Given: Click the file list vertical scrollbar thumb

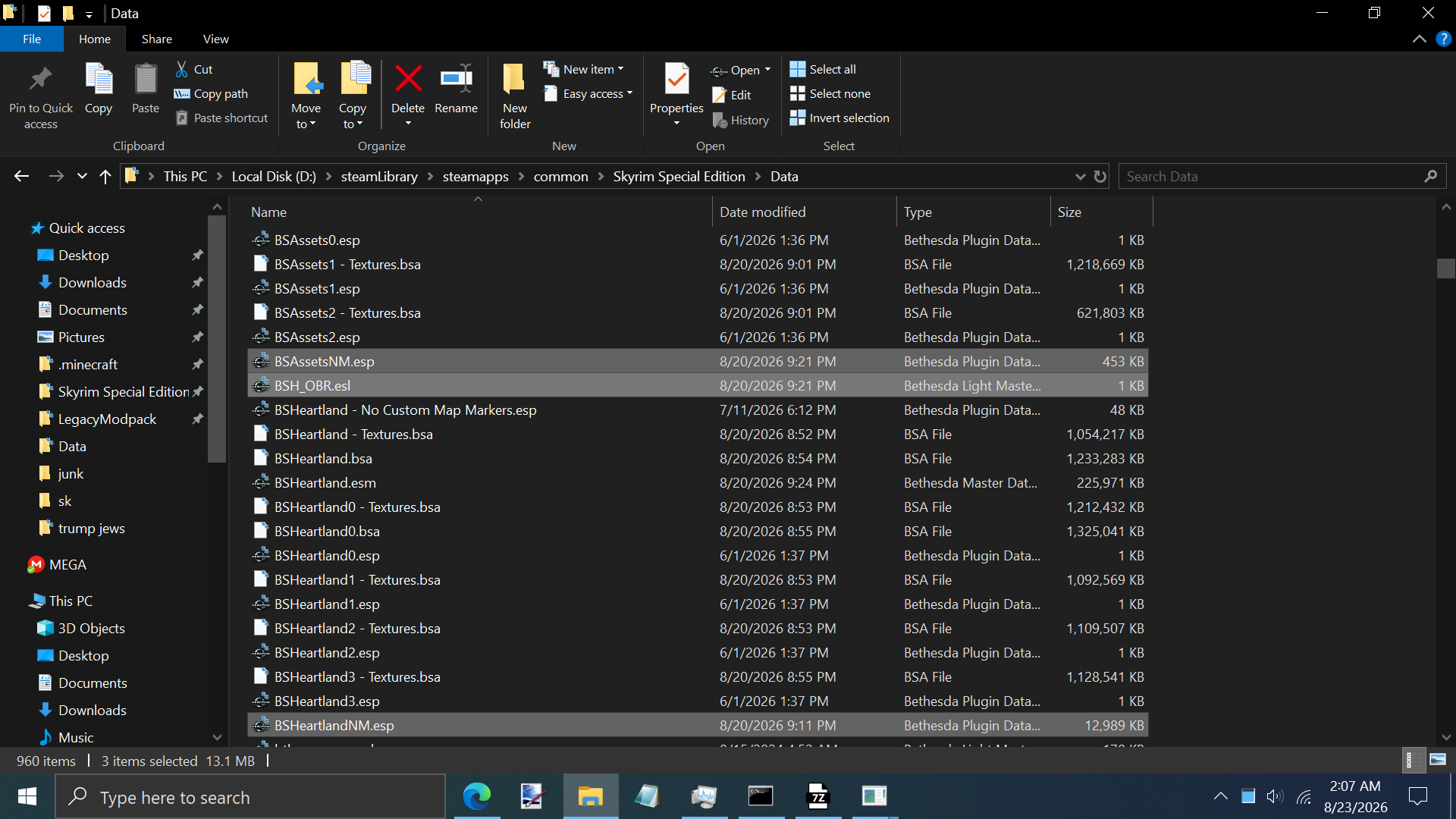Looking at the screenshot, I should click(x=1445, y=268).
